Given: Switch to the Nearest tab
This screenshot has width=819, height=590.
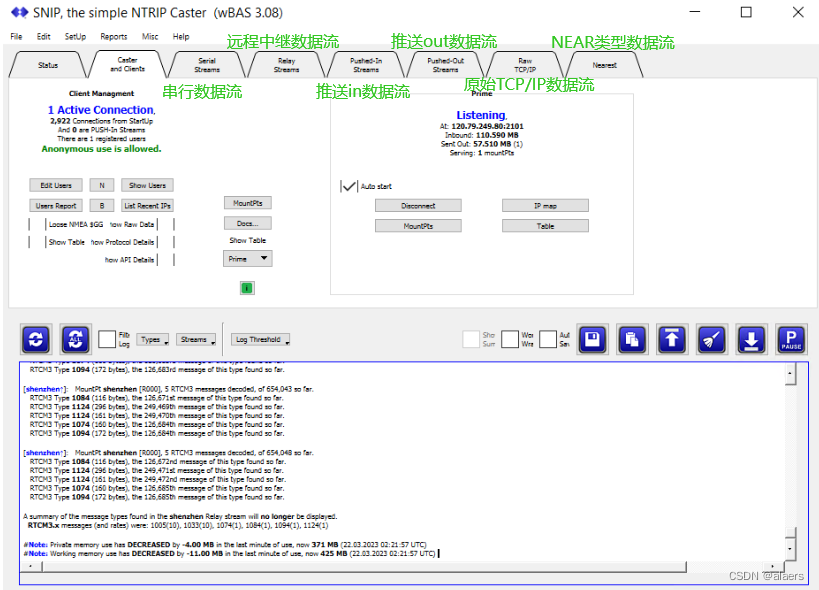Looking at the screenshot, I should pyautogui.click(x=604, y=65).
